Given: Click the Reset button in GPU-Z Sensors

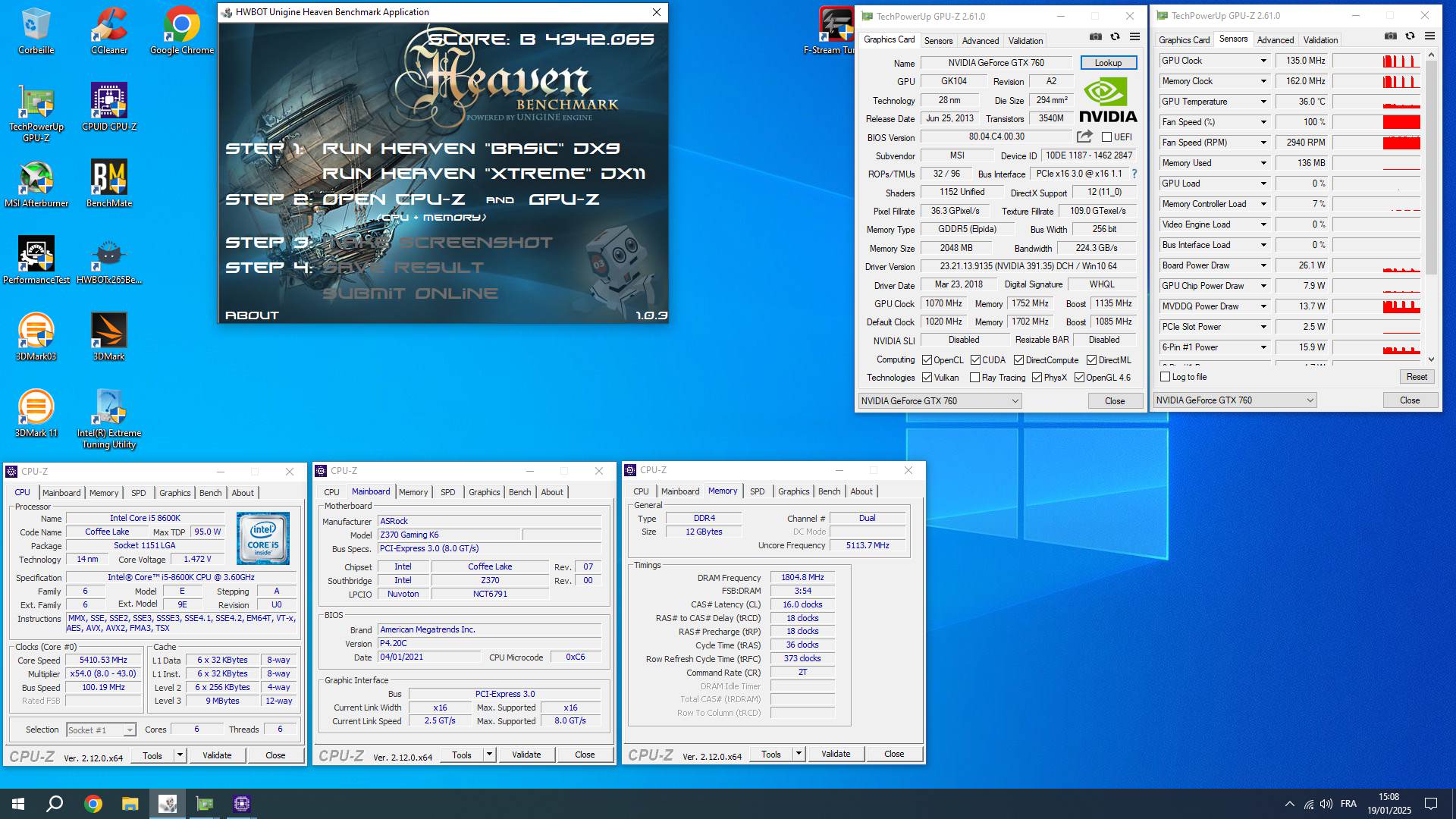Looking at the screenshot, I should point(1416,377).
